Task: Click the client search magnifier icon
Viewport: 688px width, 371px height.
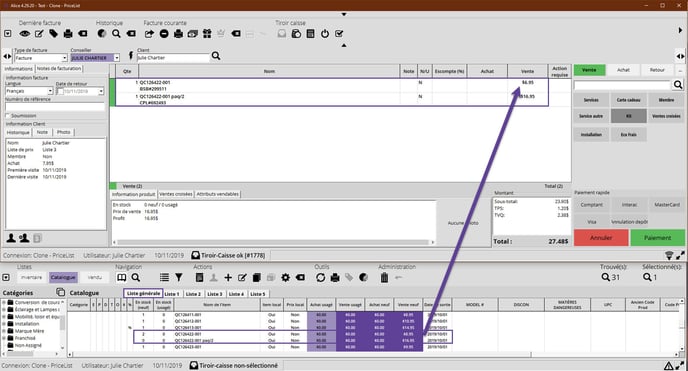Action: (x=216, y=56)
